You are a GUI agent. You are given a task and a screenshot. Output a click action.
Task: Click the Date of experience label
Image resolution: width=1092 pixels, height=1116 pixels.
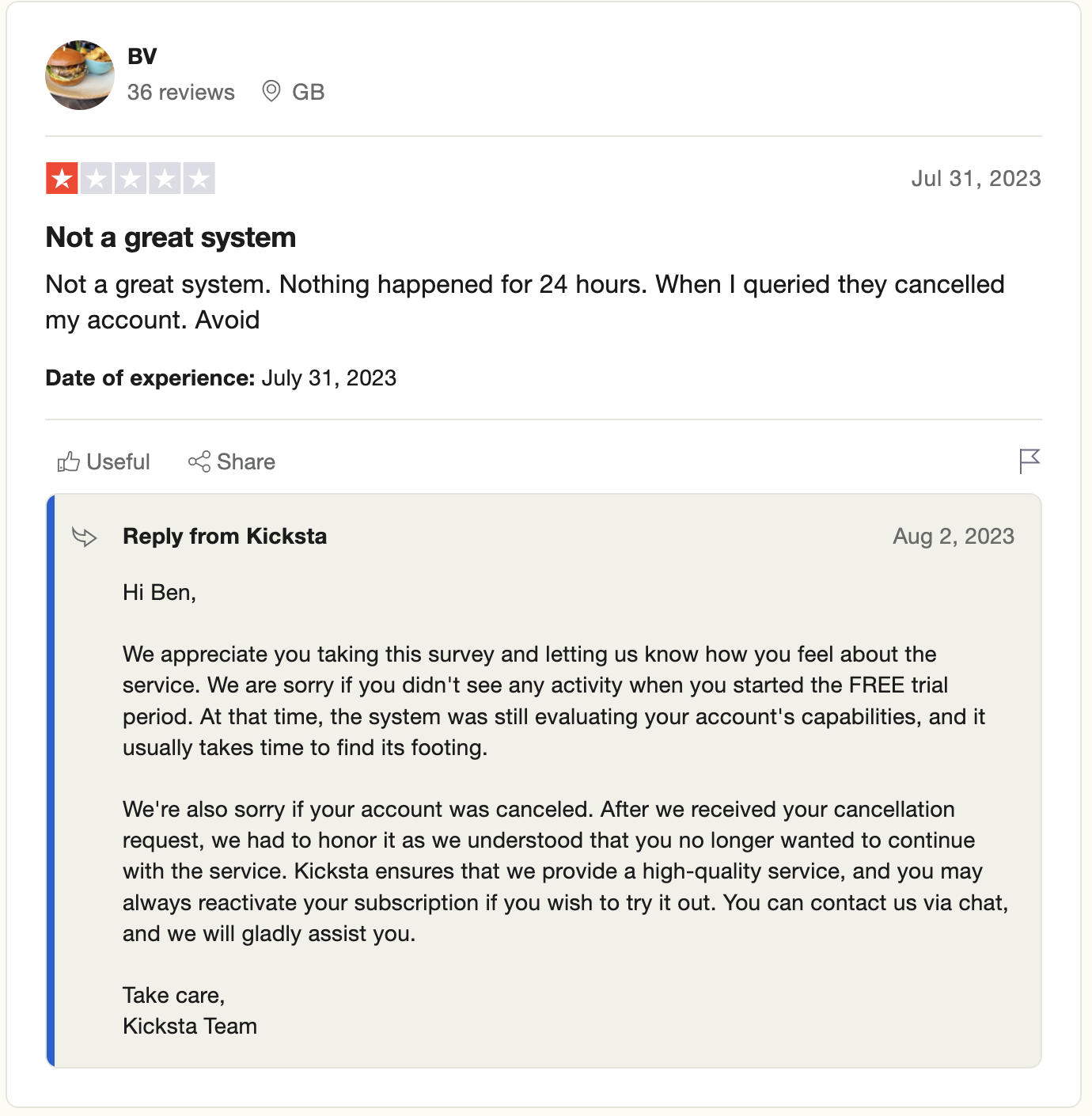point(149,378)
